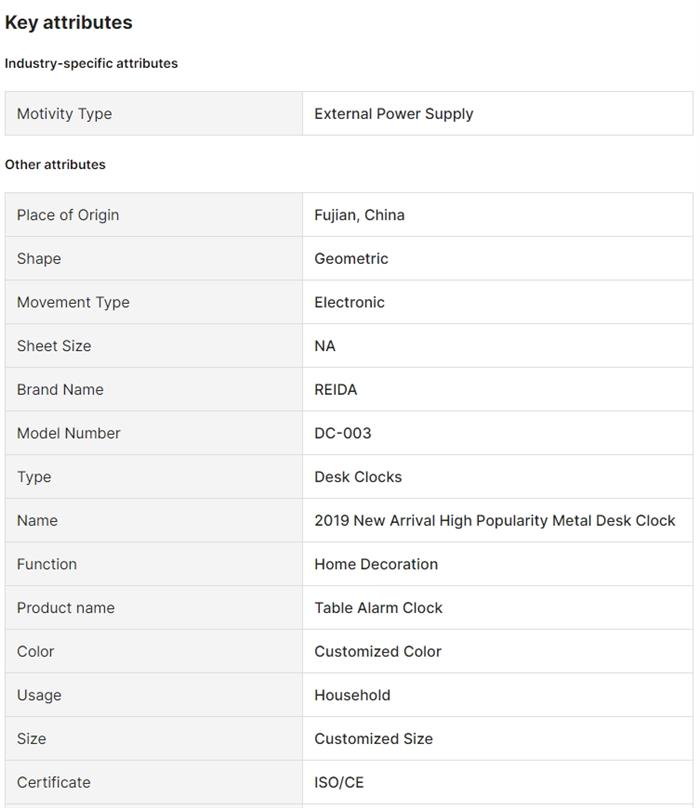Click the Desk Clocks type value
The height and width of the screenshot is (808, 700).
(x=358, y=477)
